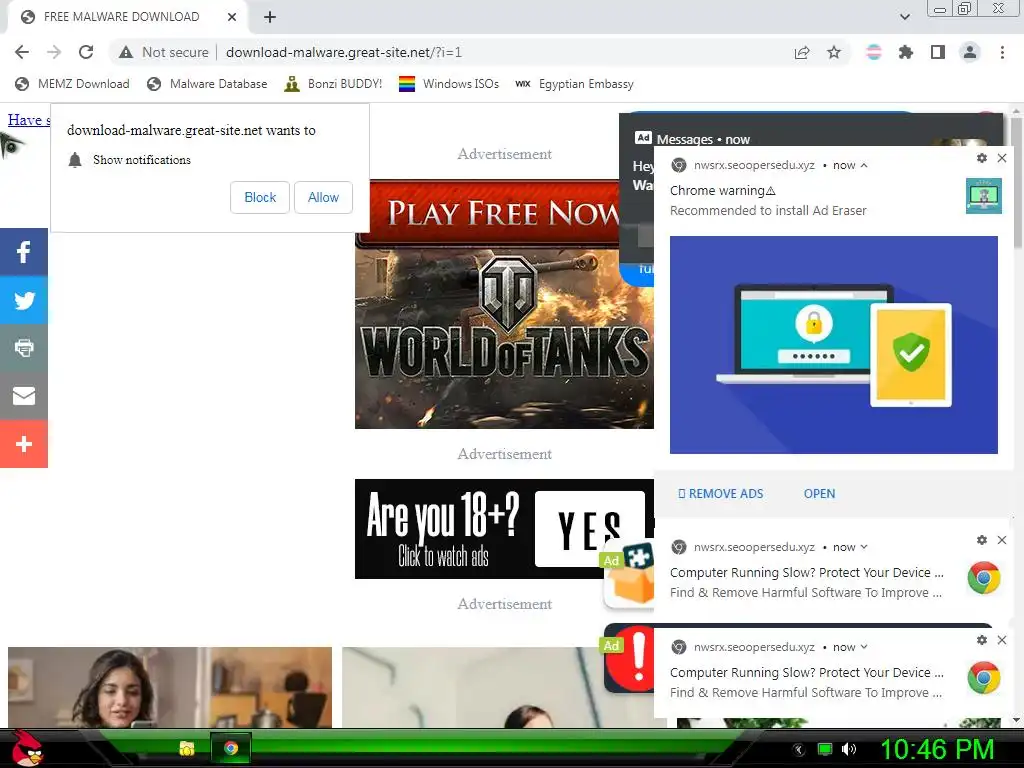Click the address bar URL
Image resolution: width=1024 pixels, height=768 pixels.
(344, 52)
